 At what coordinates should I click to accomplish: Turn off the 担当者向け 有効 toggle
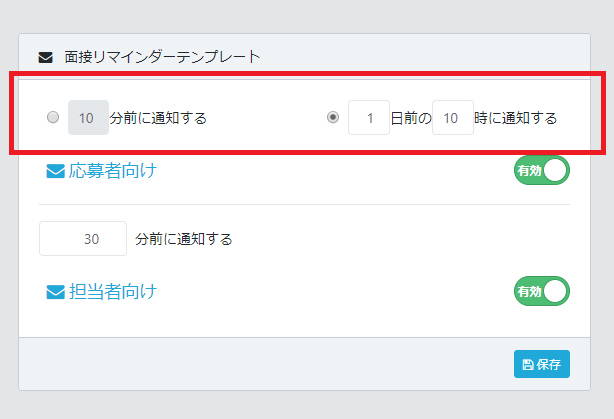click(x=541, y=291)
